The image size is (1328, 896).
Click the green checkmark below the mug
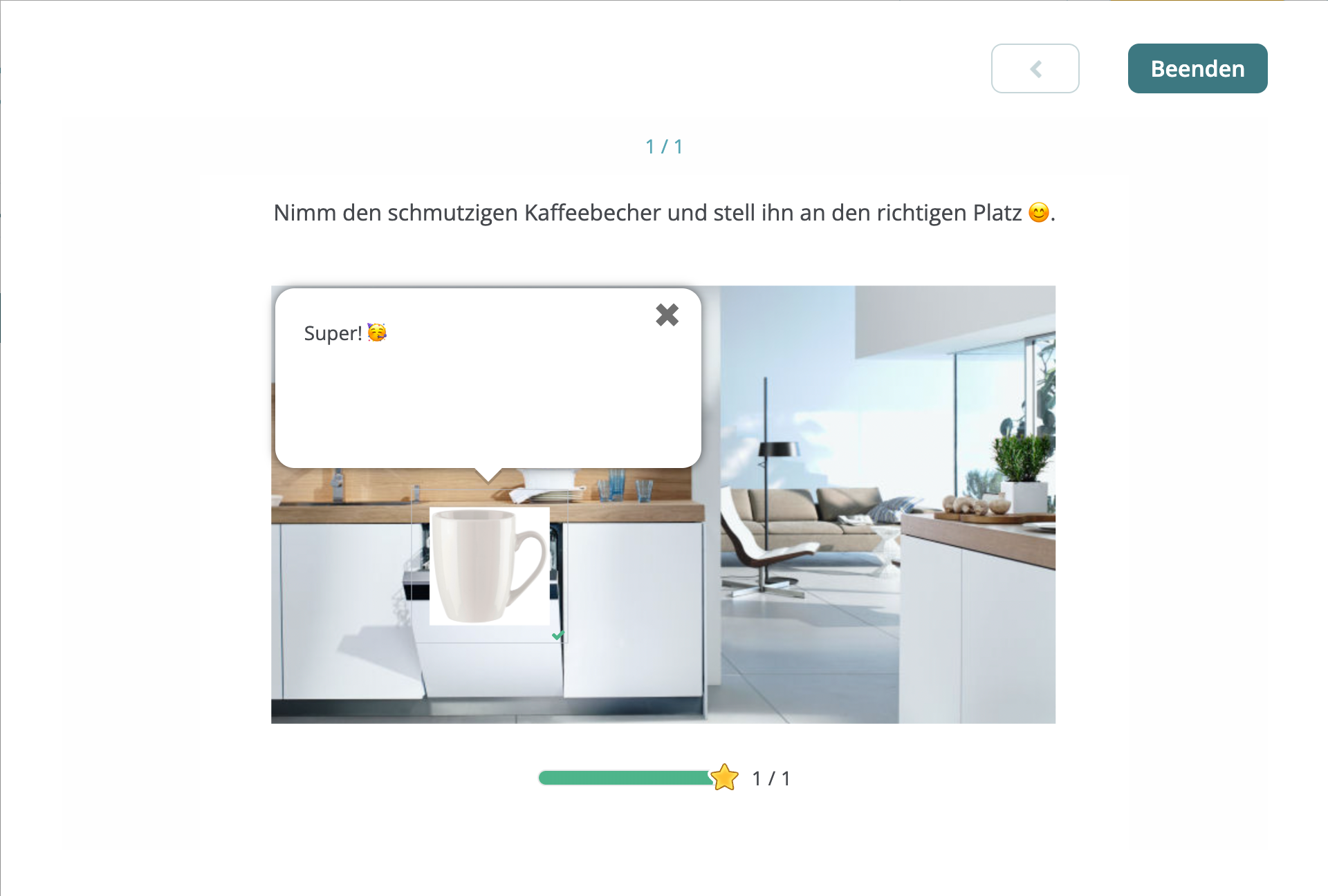point(557,635)
